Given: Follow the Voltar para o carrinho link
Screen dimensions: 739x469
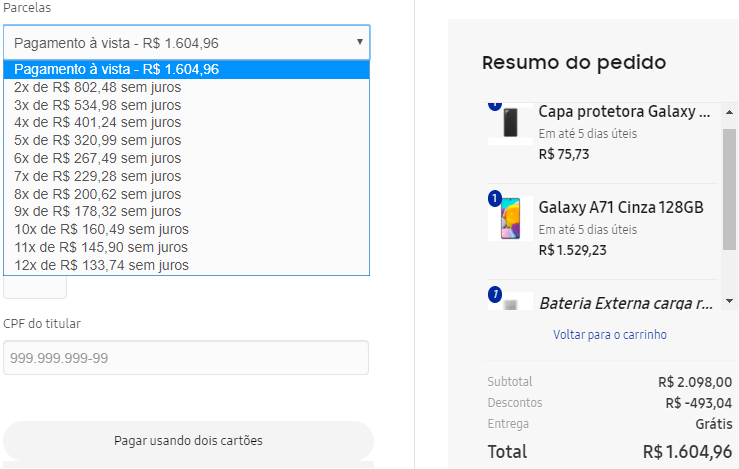Looking at the screenshot, I should pos(610,335).
